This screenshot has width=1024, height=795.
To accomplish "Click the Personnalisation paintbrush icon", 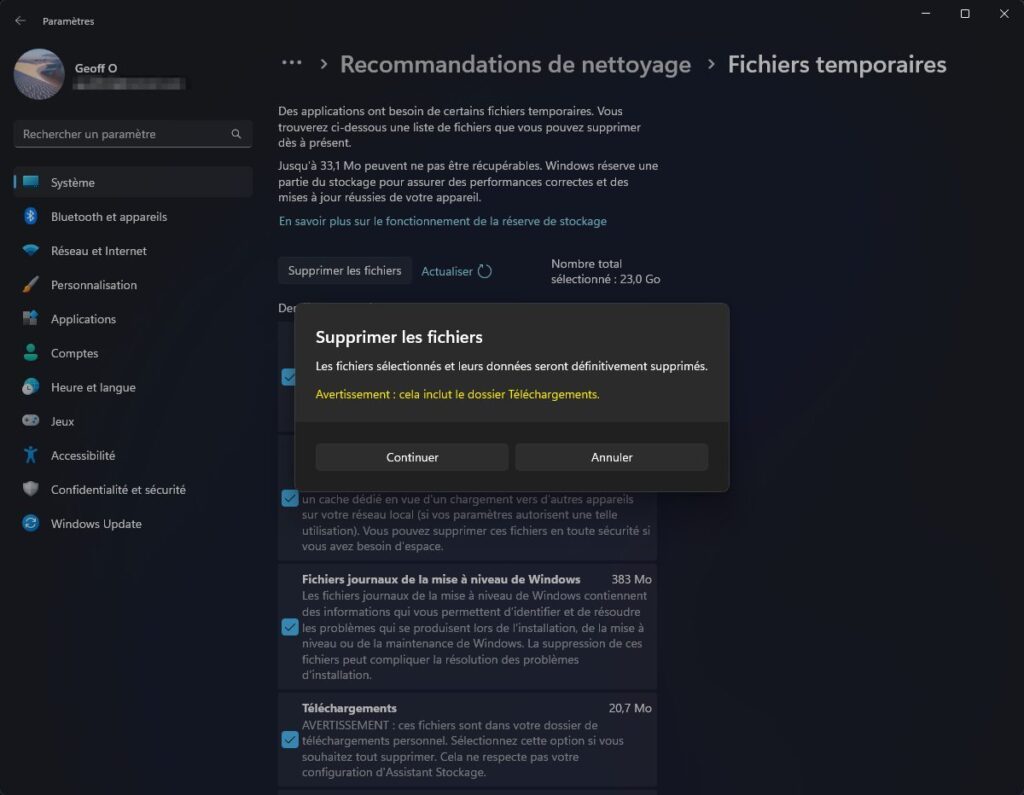I will click(30, 285).
